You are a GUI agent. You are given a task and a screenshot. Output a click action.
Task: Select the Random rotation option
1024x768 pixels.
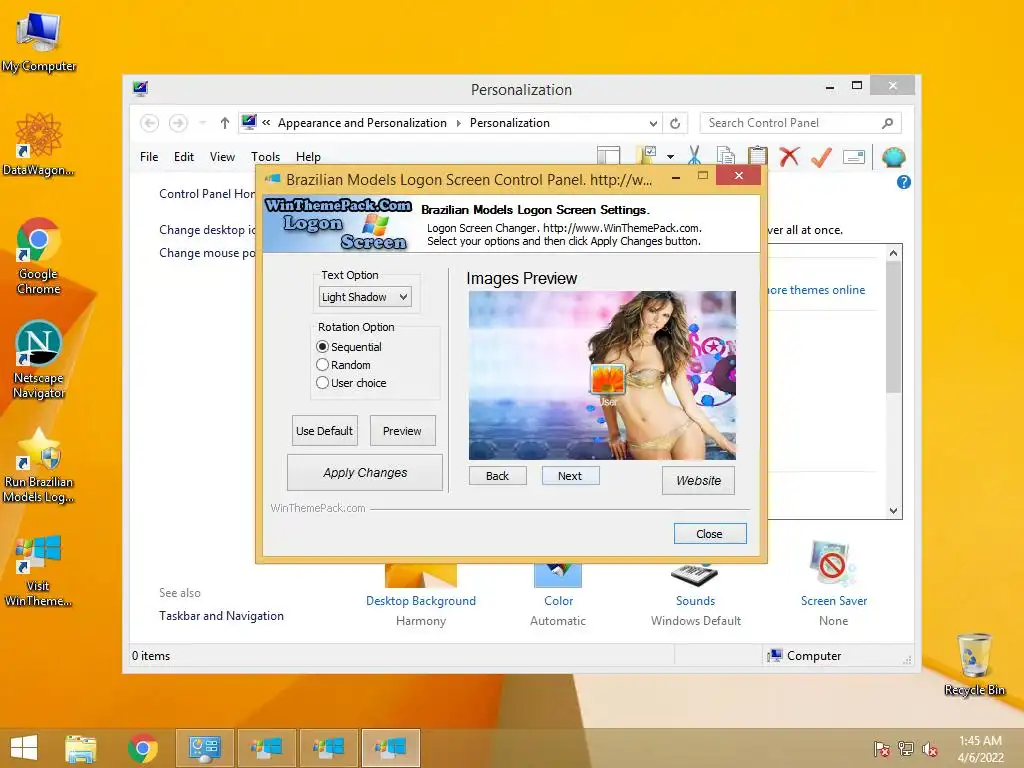[x=344, y=365]
